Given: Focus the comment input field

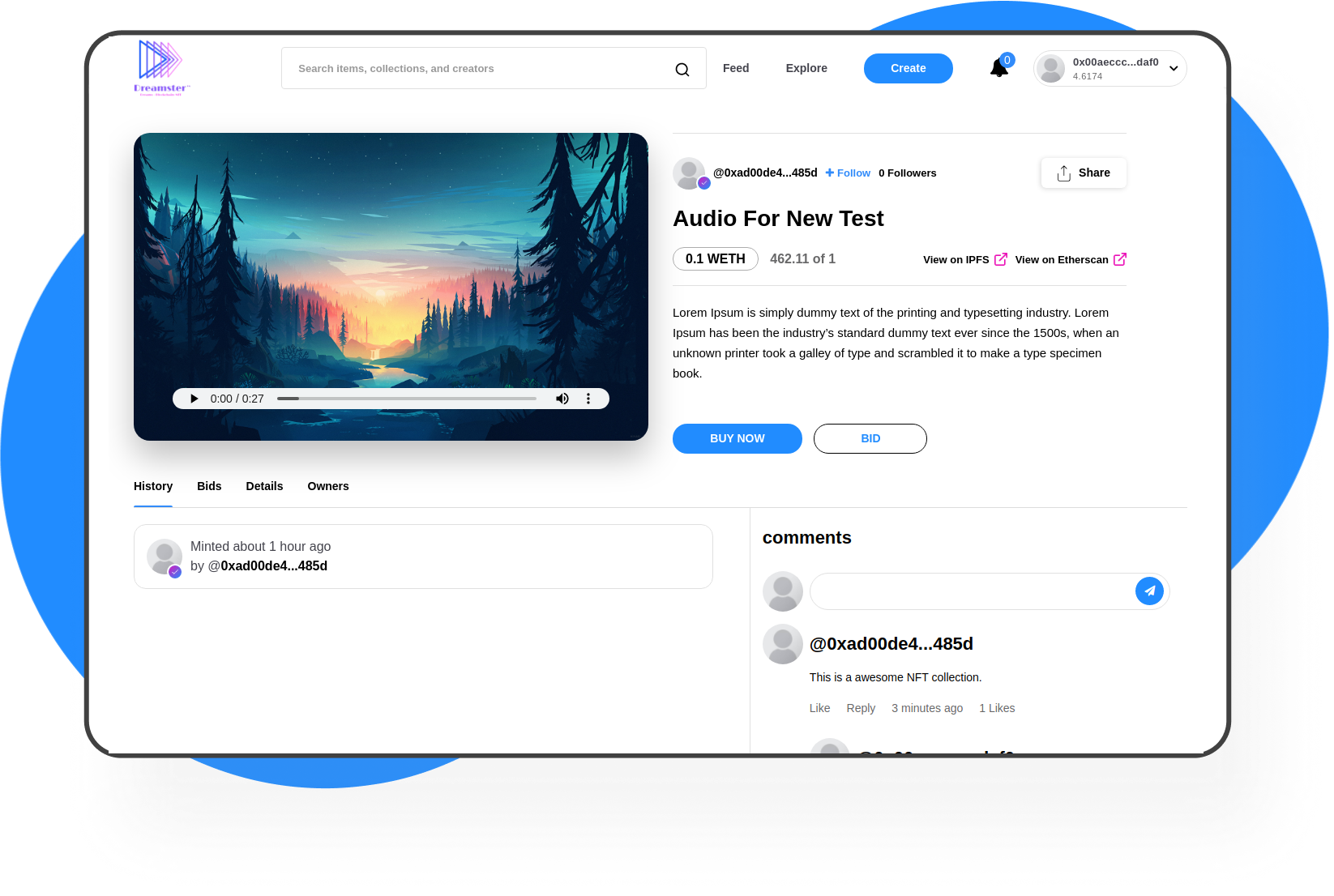Looking at the screenshot, I should tap(973, 591).
